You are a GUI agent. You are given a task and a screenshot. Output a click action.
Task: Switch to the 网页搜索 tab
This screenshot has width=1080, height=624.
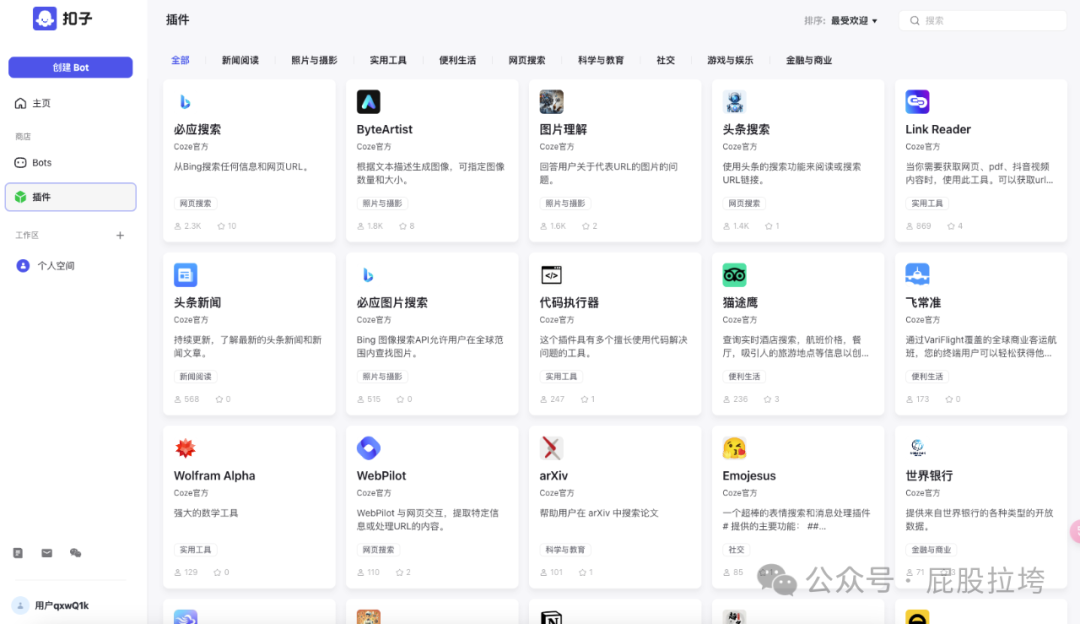coord(527,61)
